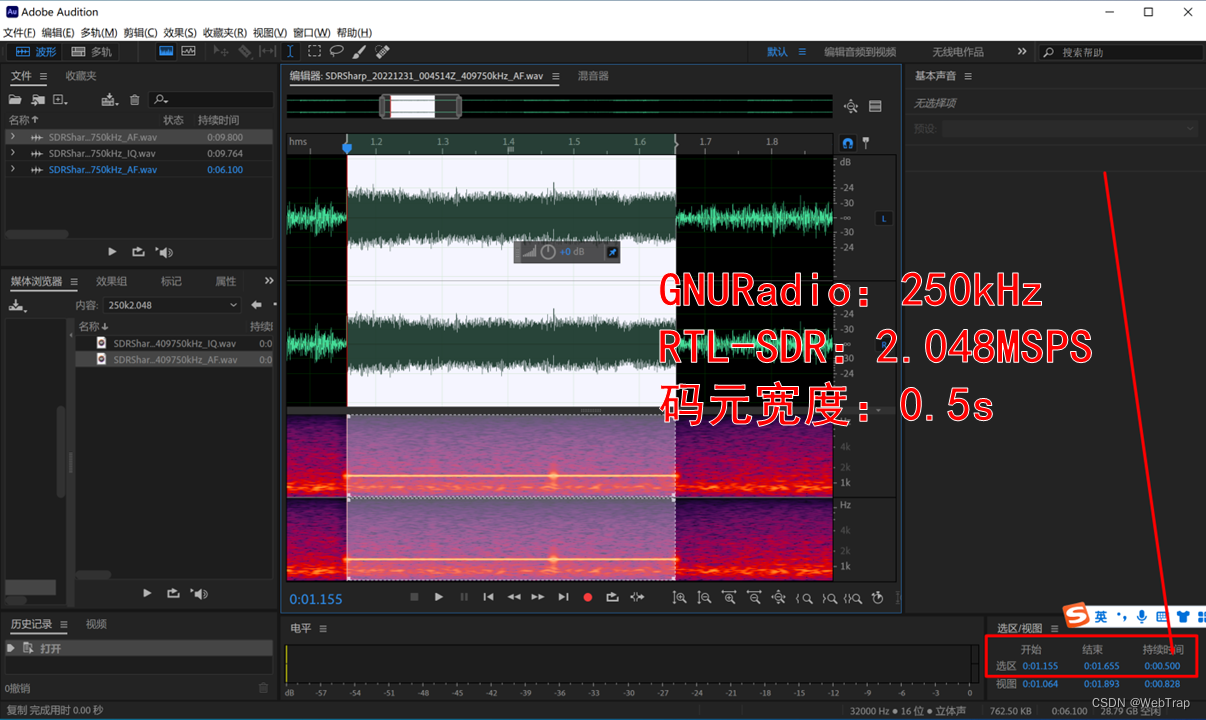Open the Essential Sound panel menu
The width and height of the screenshot is (1206, 720).
point(968,76)
